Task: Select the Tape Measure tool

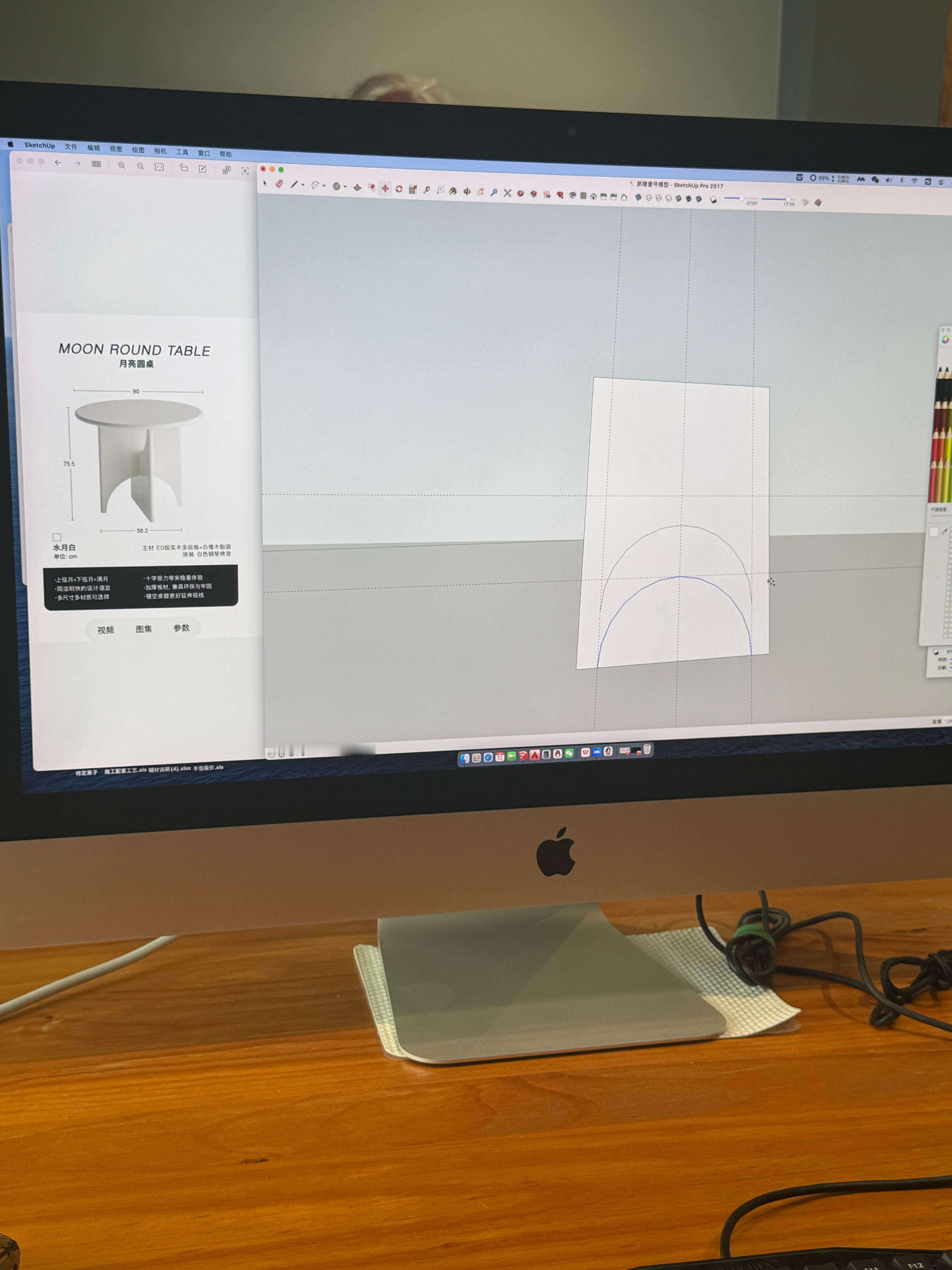Action: [427, 190]
